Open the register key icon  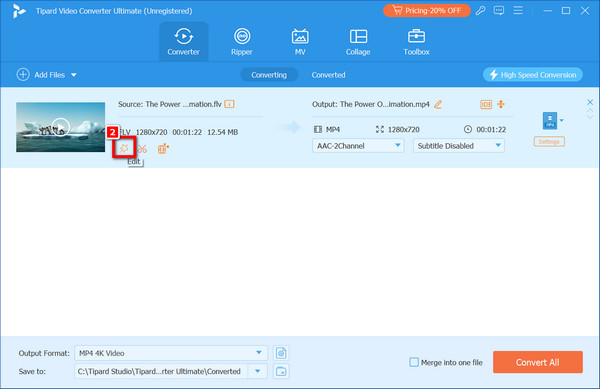481,11
